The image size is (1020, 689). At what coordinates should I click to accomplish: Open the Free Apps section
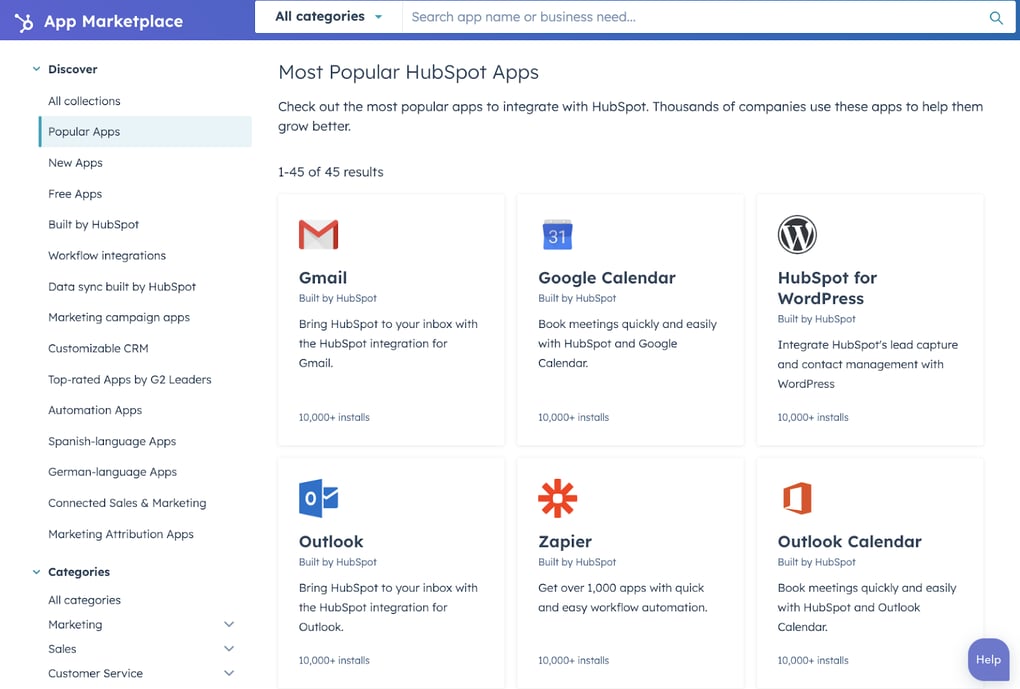(74, 193)
